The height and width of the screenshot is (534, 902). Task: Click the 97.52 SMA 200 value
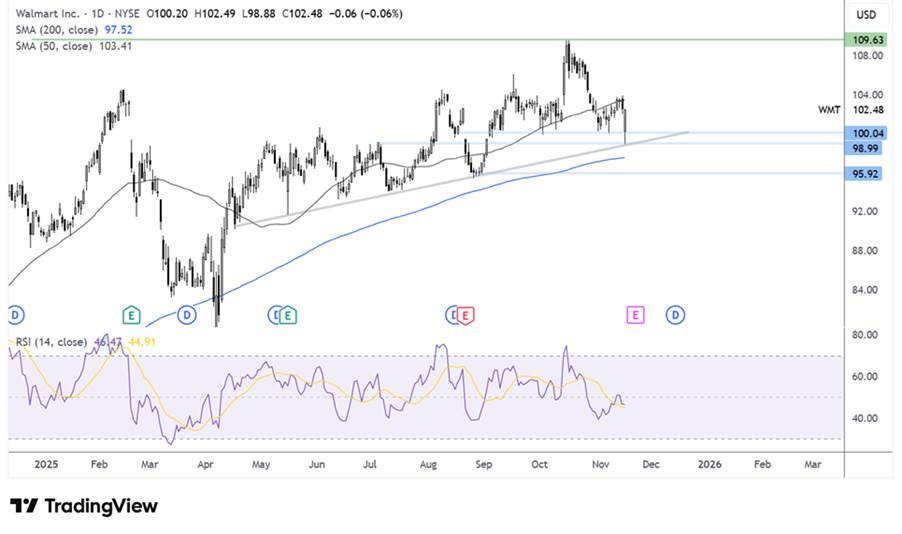coord(119,30)
